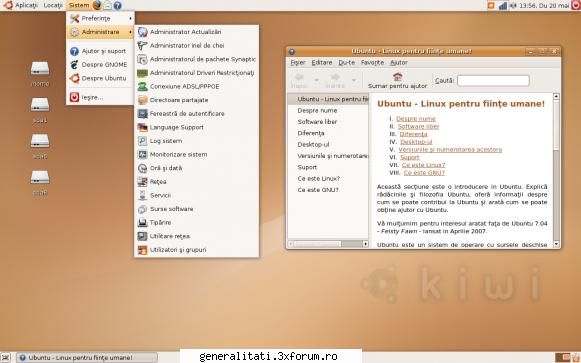Follow the Desktop-ul link
This screenshot has height=363, width=581.
(416, 142)
